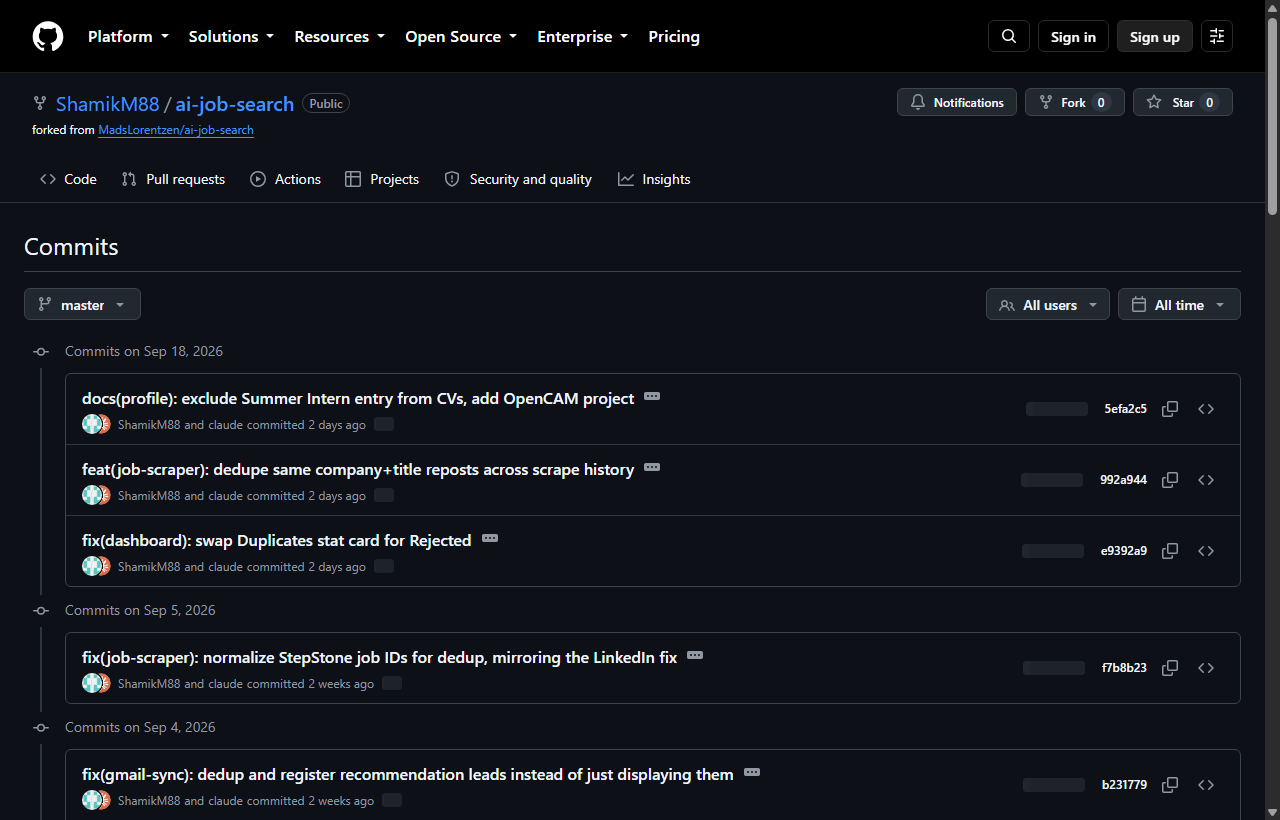Browse repository at commit b231779
This screenshot has height=820, width=1280.
[x=1206, y=785]
